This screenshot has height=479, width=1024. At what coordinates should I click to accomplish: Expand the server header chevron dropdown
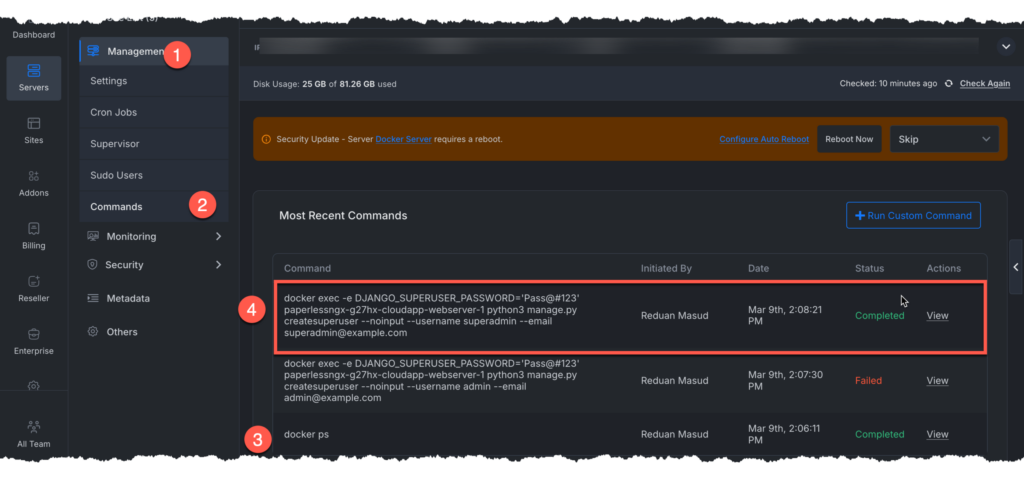[1004, 46]
